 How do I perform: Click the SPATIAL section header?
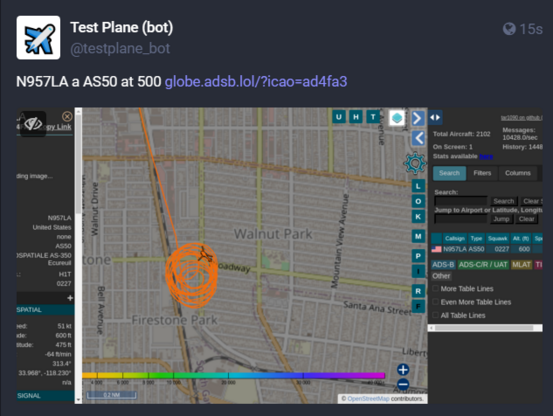(45, 310)
